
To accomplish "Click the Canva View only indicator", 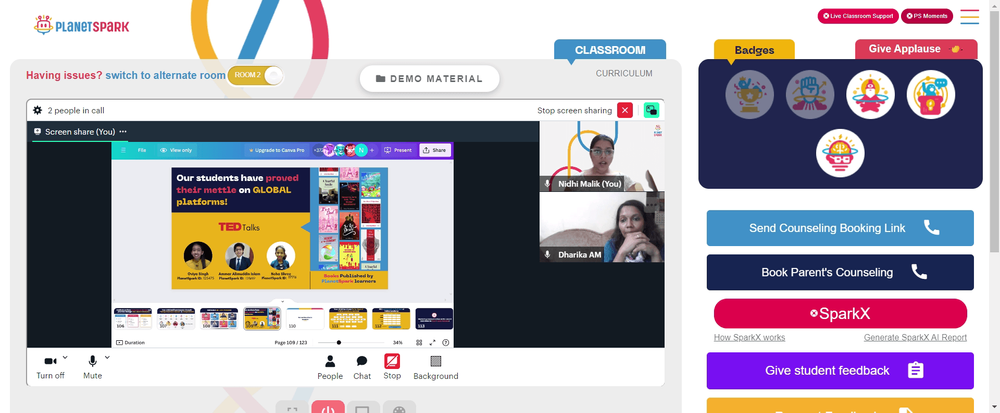I will [x=176, y=150].
